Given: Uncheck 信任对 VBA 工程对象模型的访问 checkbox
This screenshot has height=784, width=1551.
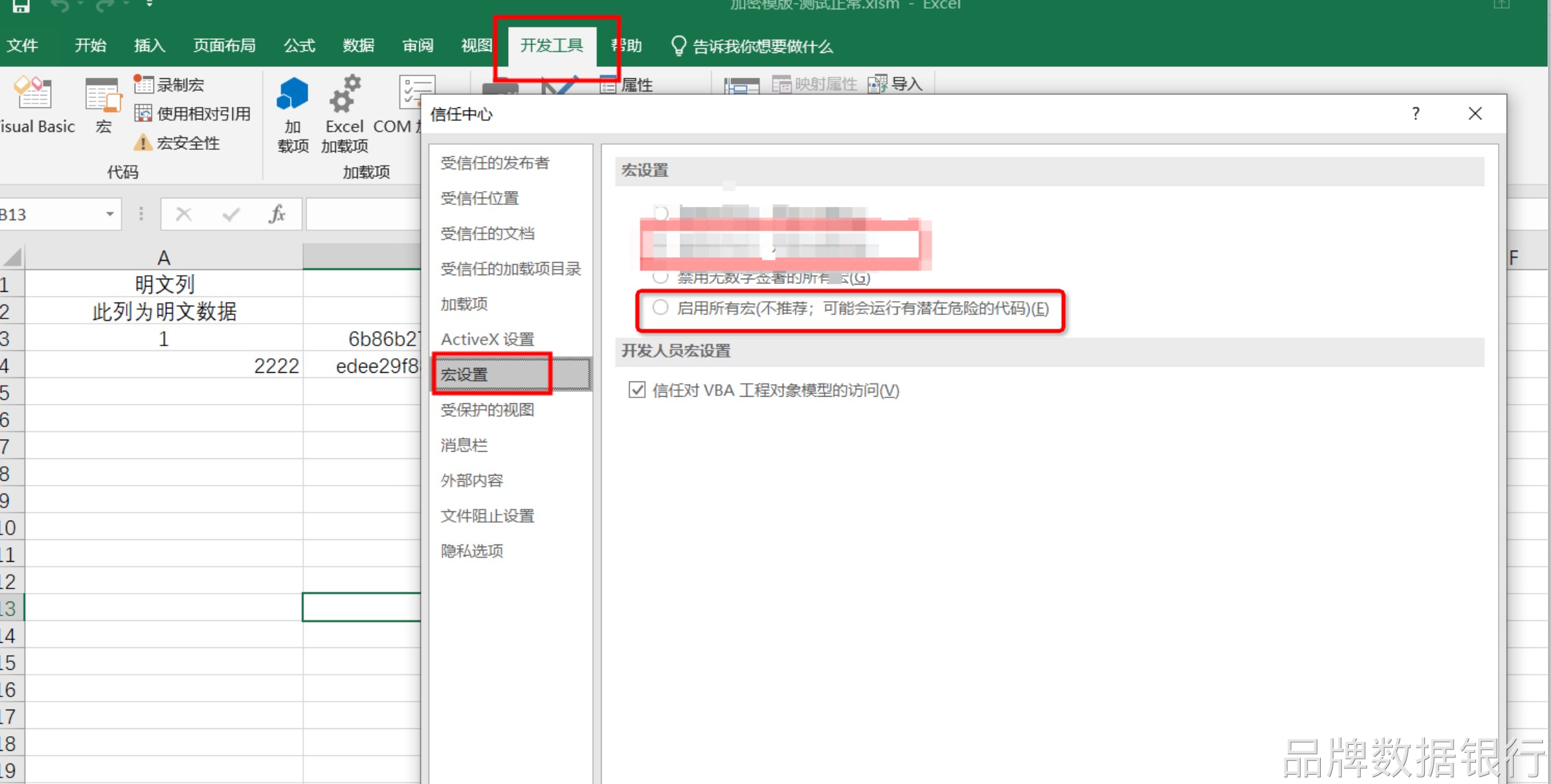Looking at the screenshot, I should coord(637,390).
